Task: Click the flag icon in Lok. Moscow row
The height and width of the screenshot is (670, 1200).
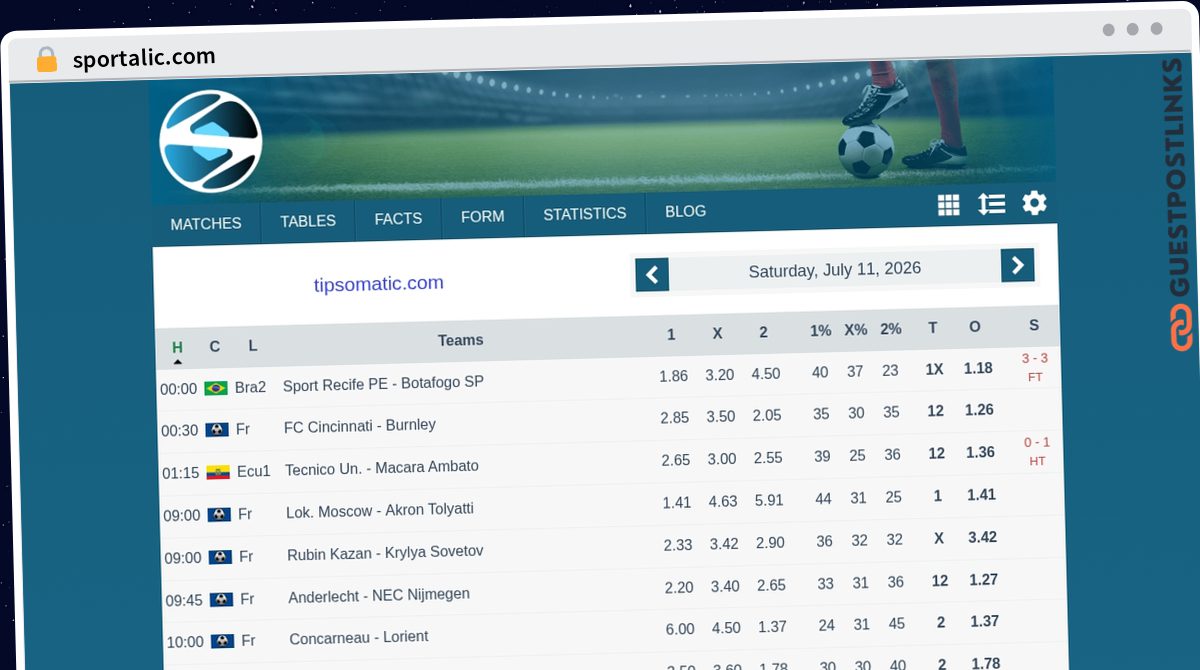Action: [219, 514]
